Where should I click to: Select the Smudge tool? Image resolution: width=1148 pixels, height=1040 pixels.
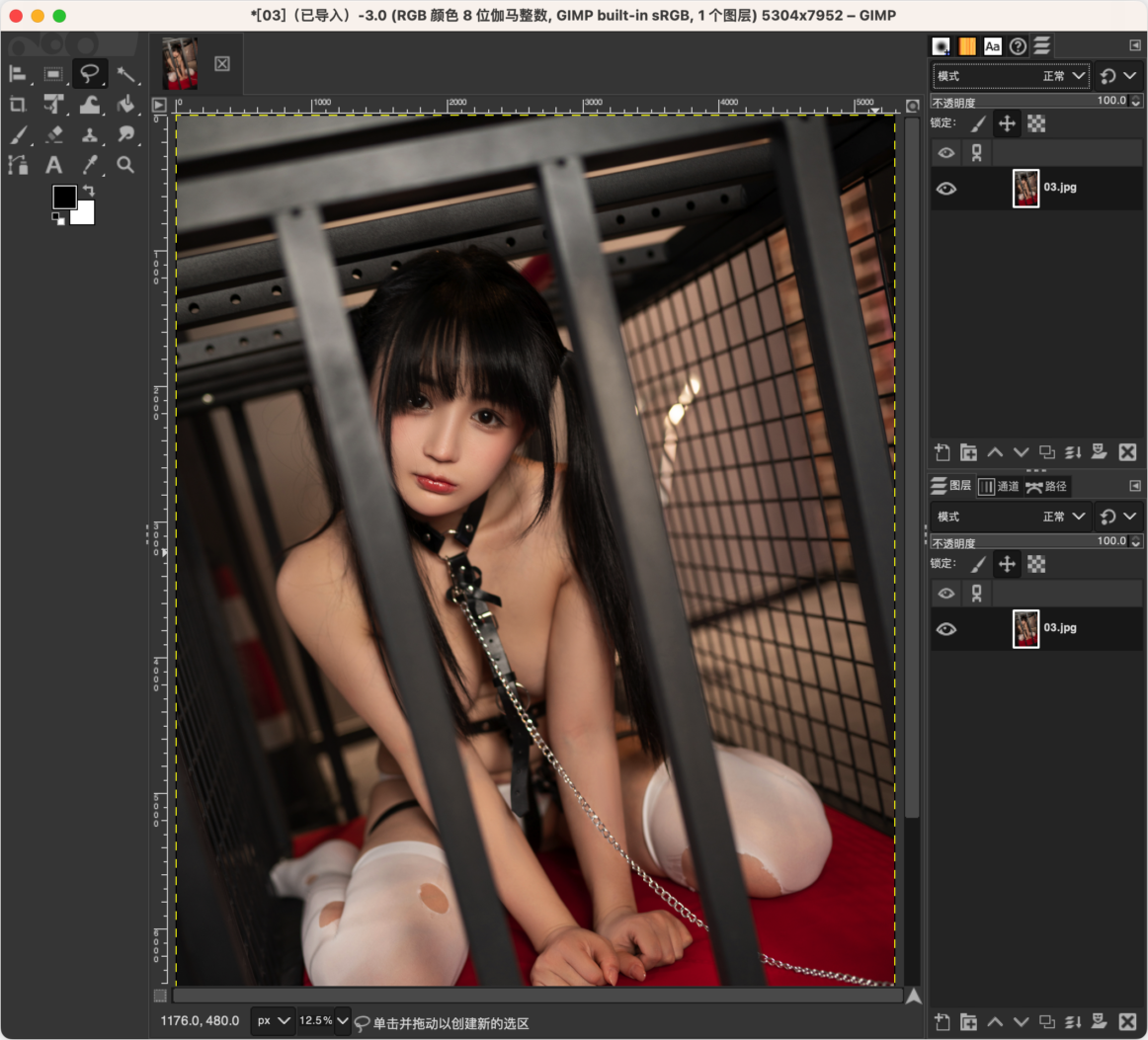[125, 134]
